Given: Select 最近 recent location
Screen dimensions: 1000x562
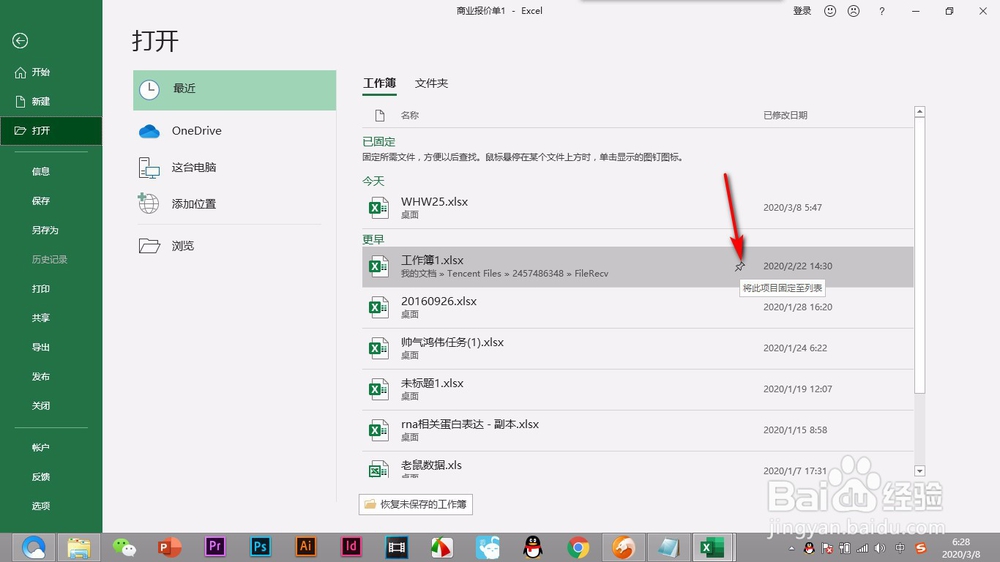Looking at the screenshot, I should 234,90.
